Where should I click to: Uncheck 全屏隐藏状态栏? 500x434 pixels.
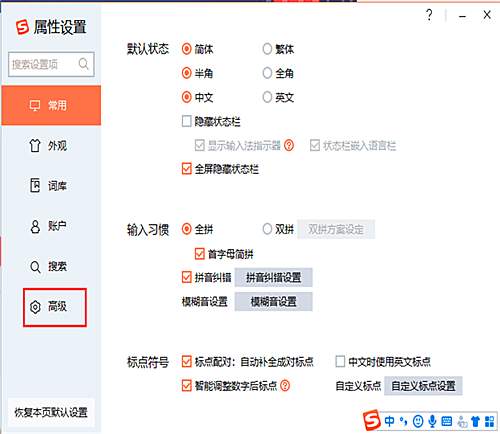186,169
